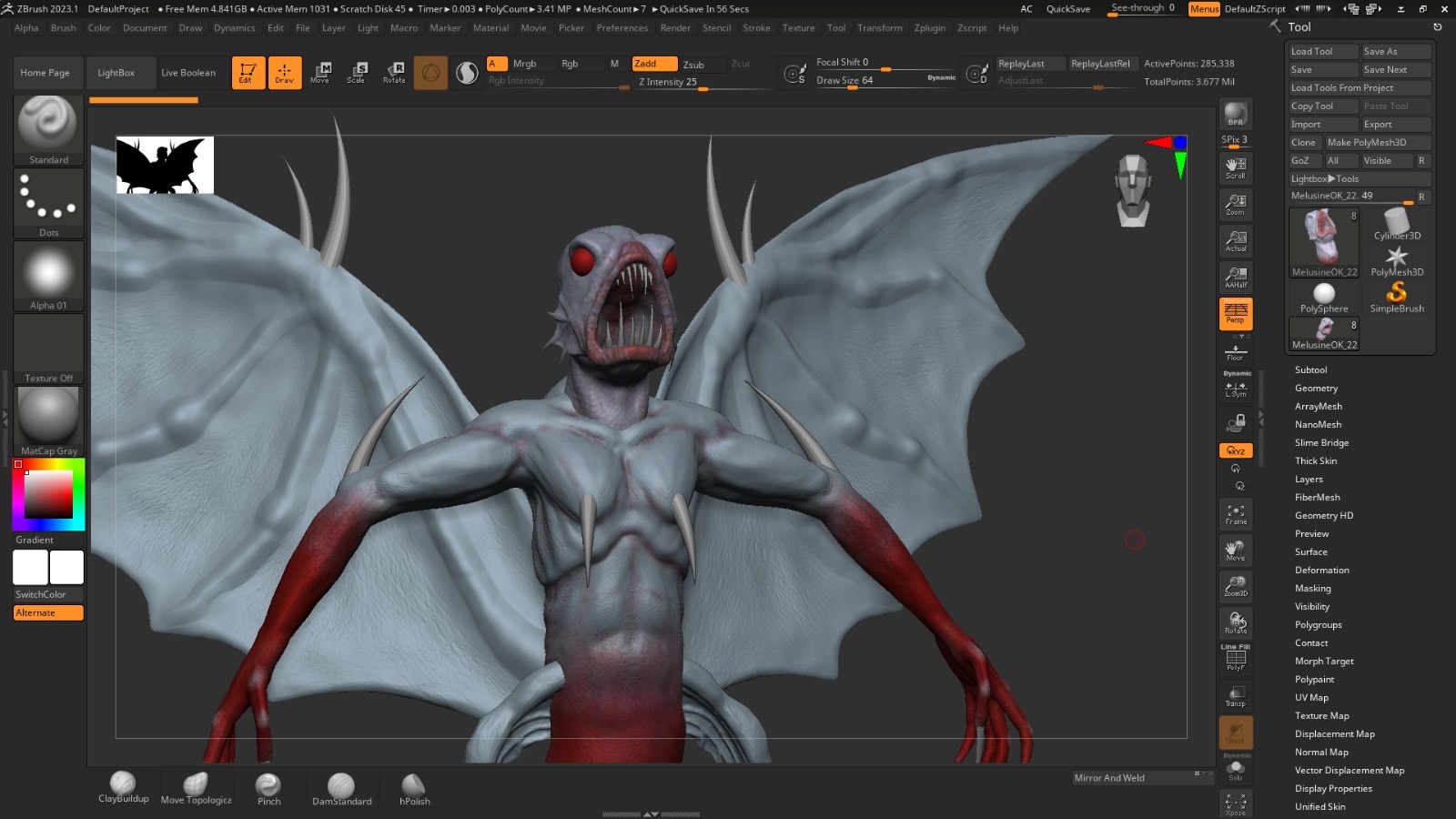Viewport: 1456px width, 819px height.
Task: Click the color picker square
Action: pos(48,494)
